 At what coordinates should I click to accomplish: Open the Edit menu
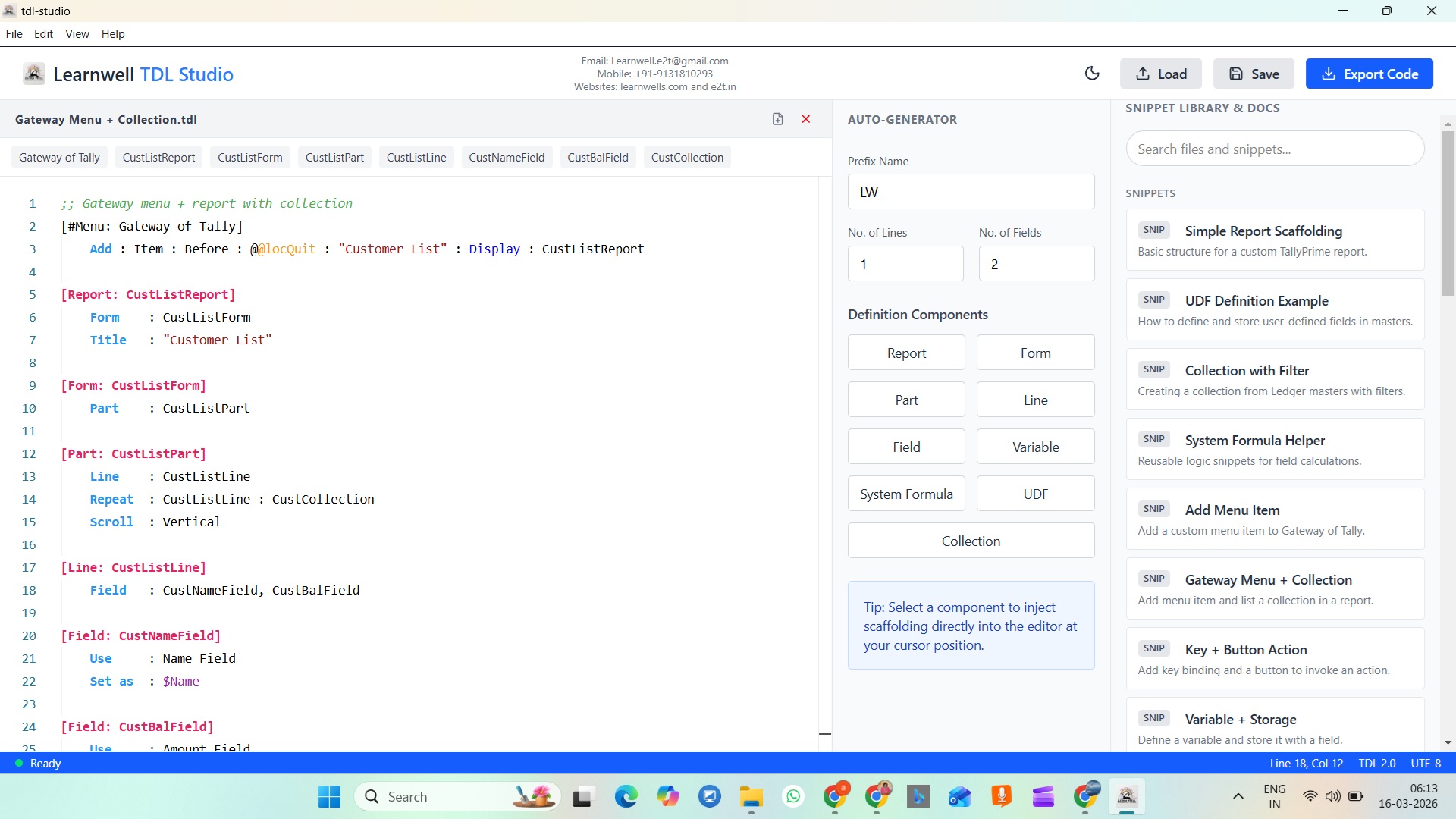pyautogui.click(x=43, y=34)
